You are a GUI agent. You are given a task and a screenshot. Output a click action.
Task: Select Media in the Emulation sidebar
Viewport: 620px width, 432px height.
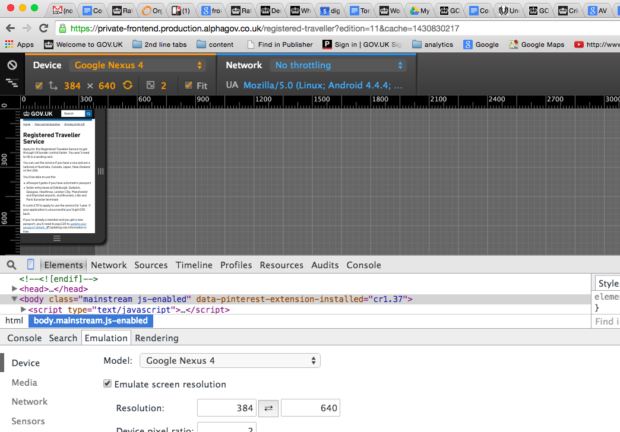[x=24, y=383]
